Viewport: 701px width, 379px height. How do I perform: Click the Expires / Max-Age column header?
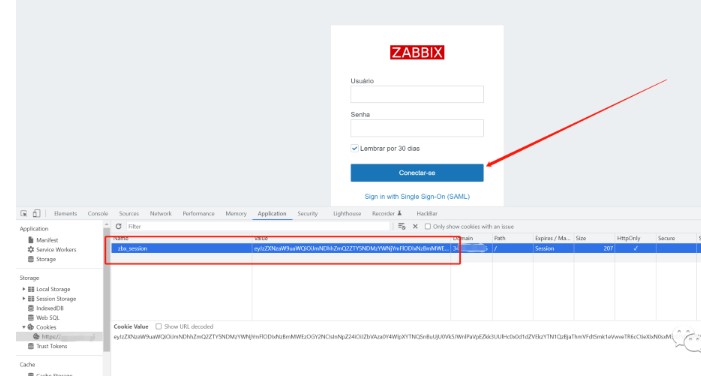click(x=553, y=238)
